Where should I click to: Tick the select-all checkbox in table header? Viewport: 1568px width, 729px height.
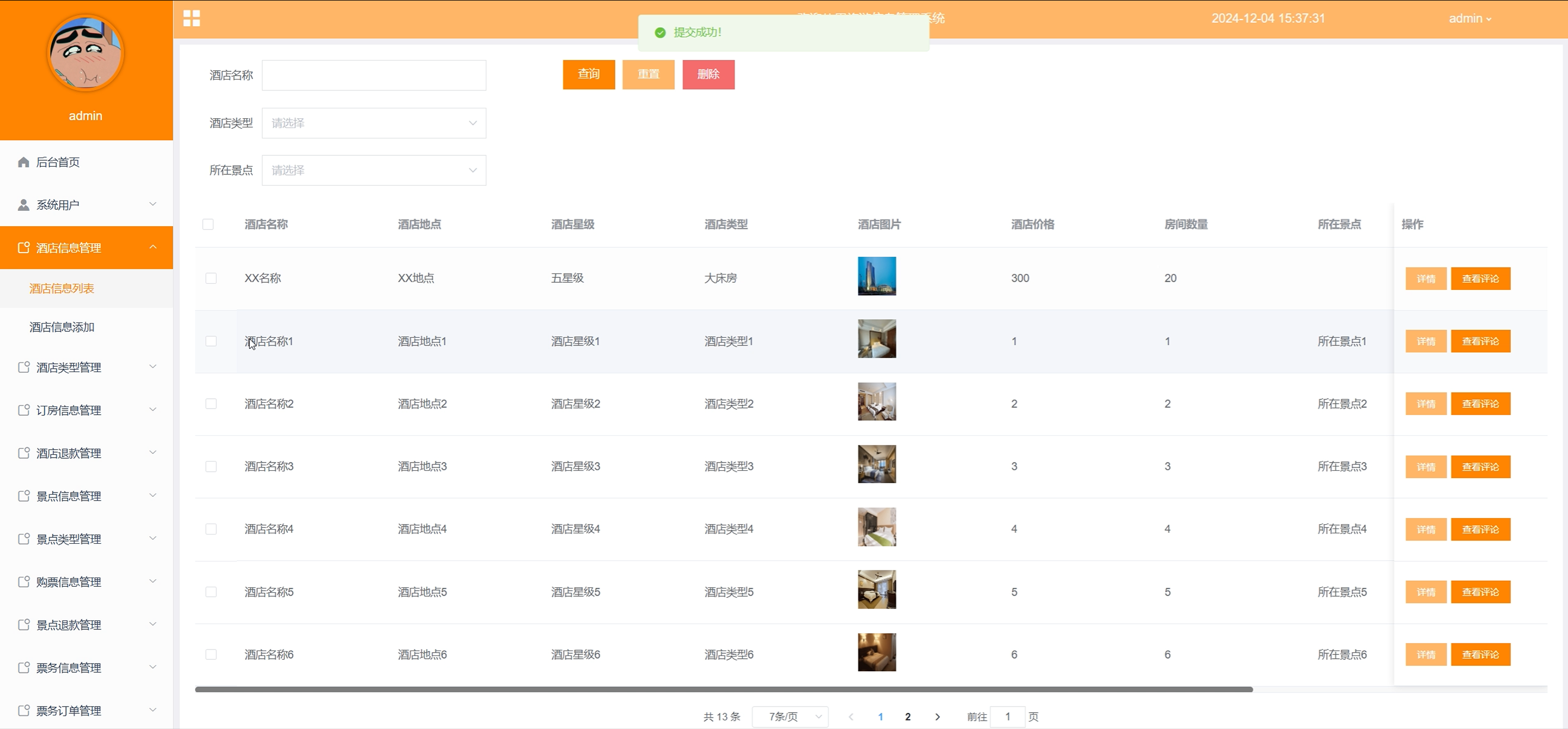click(208, 224)
